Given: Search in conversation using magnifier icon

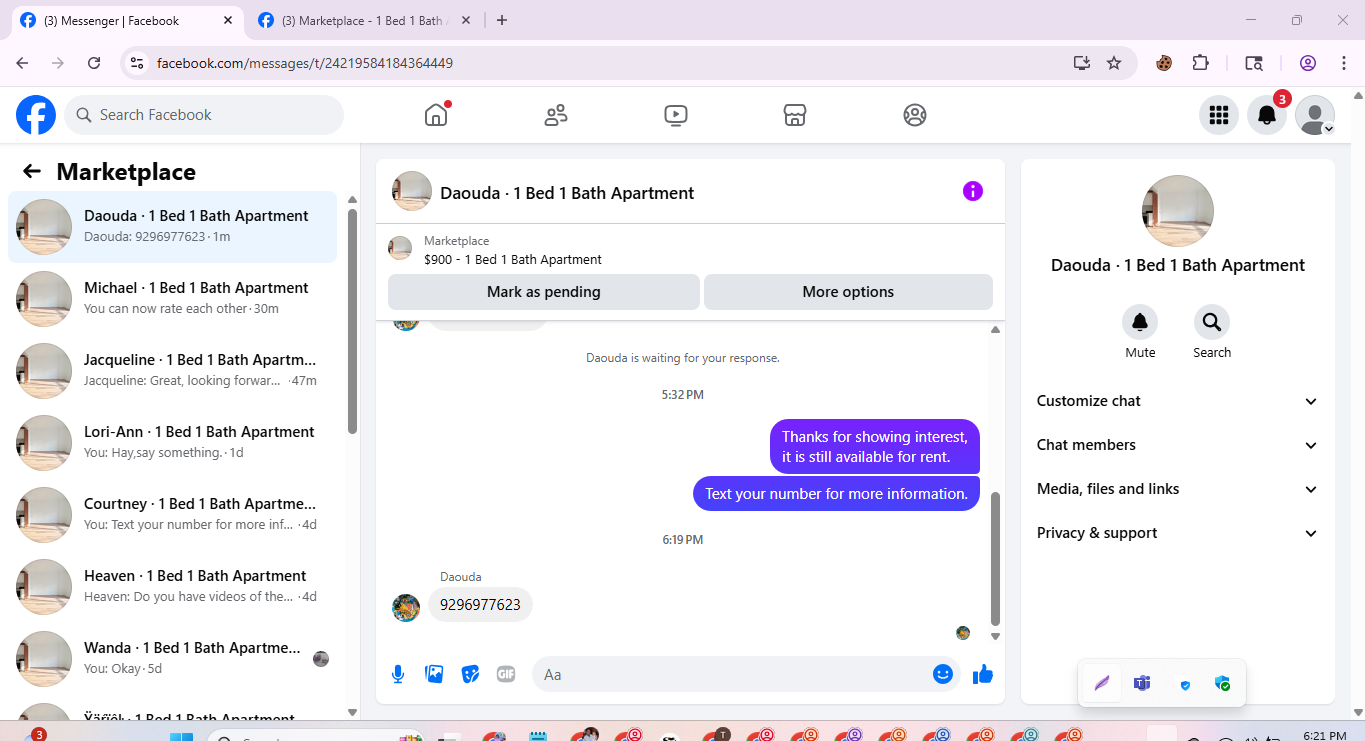Looking at the screenshot, I should click(1212, 322).
